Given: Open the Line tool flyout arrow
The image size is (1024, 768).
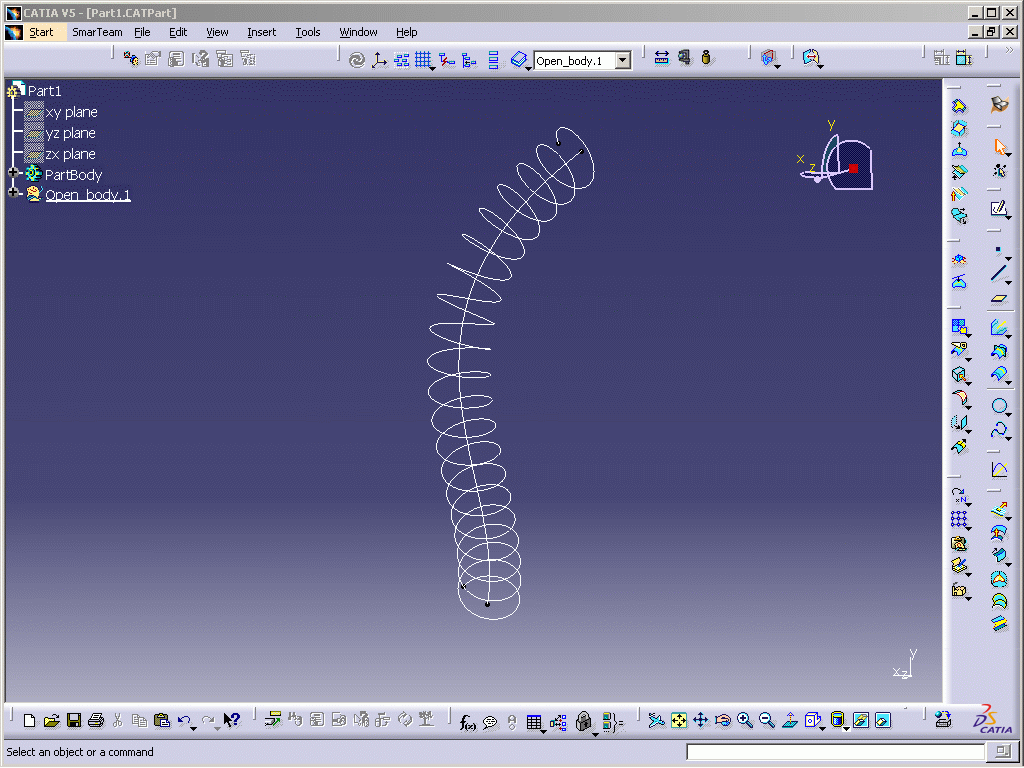Looking at the screenshot, I should [1009, 282].
